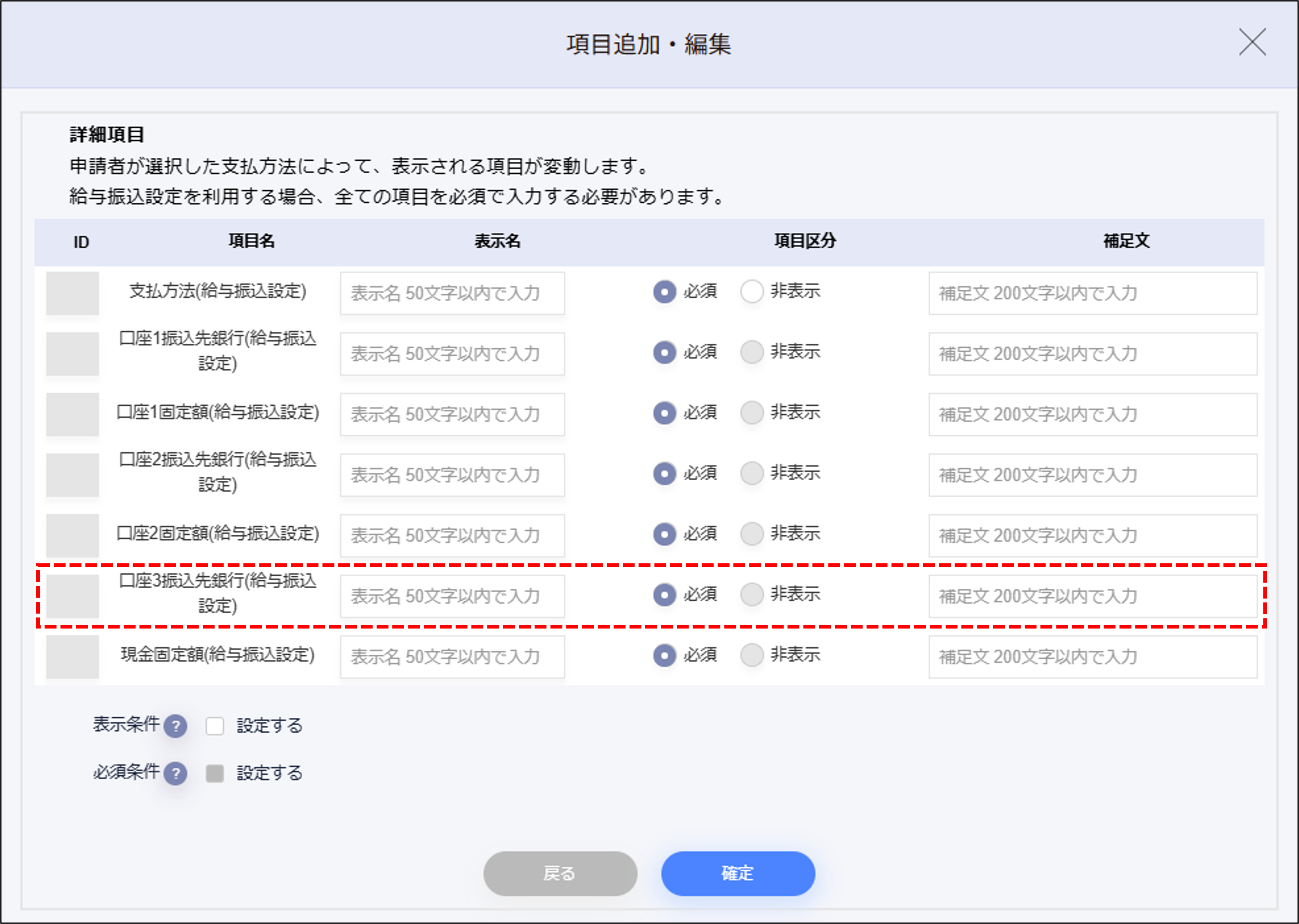This screenshot has height=924, width=1299.
Task: Click the 表示名 field in highlighted 口座3 row
Action: click(452, 595)
